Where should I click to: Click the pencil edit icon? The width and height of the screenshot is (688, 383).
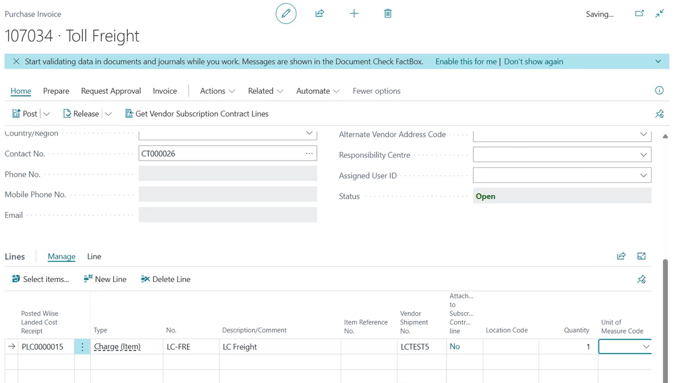tap(286, 14)
